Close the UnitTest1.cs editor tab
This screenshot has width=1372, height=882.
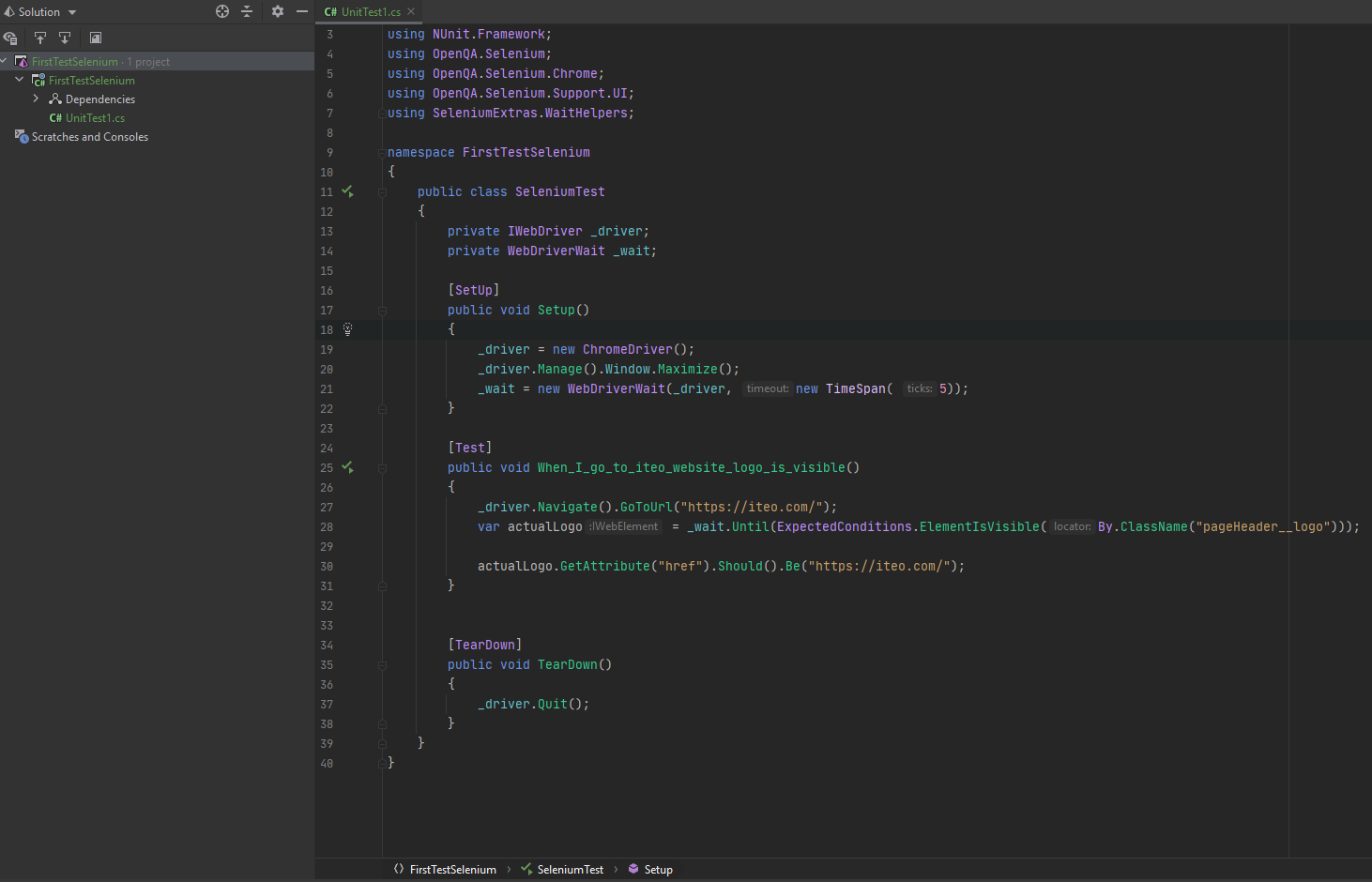click(411, 11)
